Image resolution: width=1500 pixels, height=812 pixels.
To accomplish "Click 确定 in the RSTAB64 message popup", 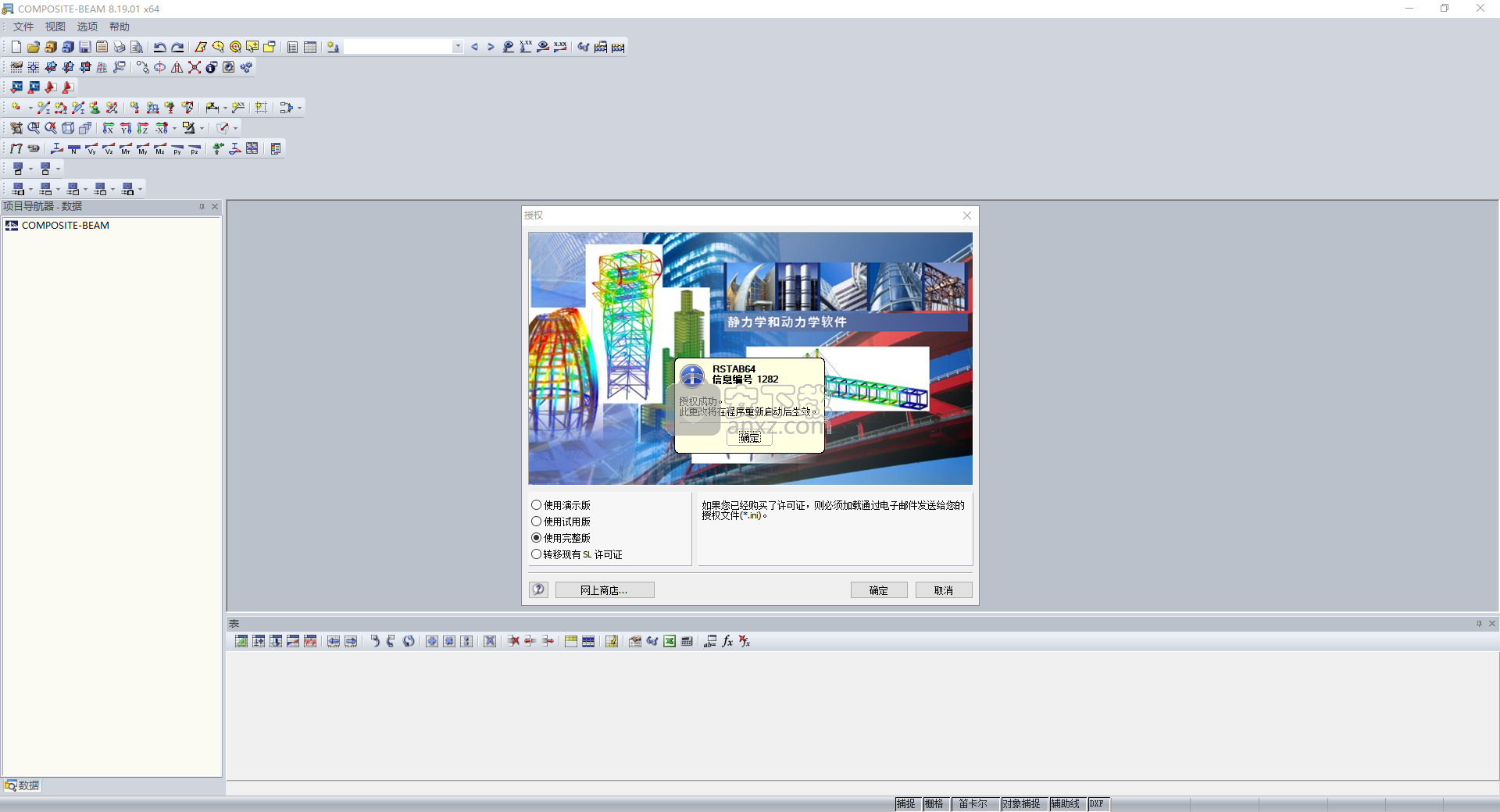I will [750, 437].
